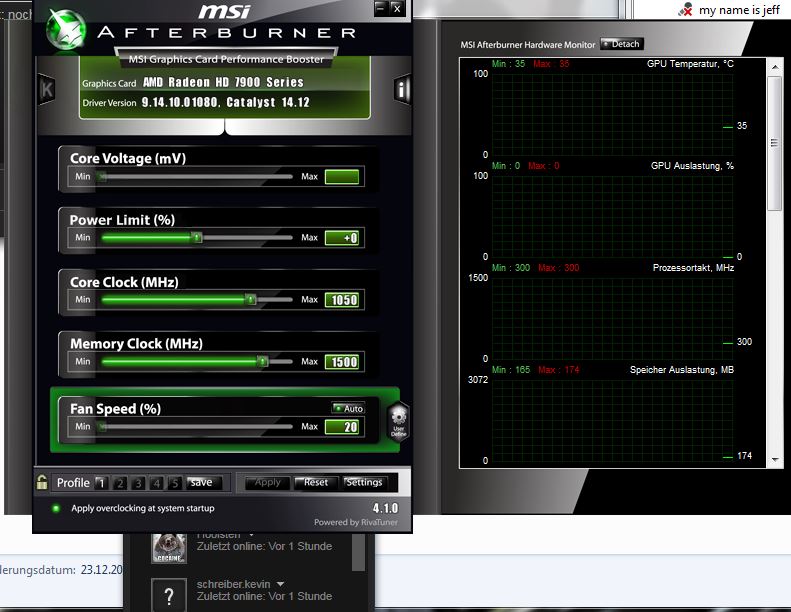This screenshot has width=791, height=612.
Task: Click the Powered by RivaTuner text
Action: pyautogui.click(x=356, y=522)
